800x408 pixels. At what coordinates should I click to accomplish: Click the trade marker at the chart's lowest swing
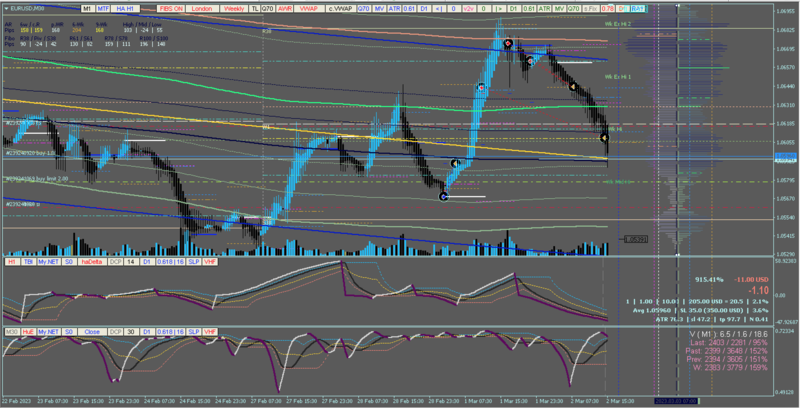(444, 196)
